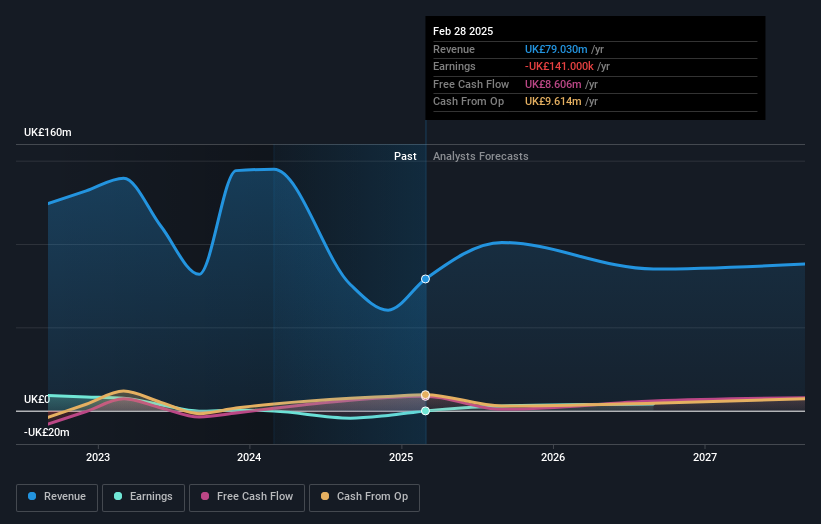Click the UK£160m y-axis label

click(48, 132)
